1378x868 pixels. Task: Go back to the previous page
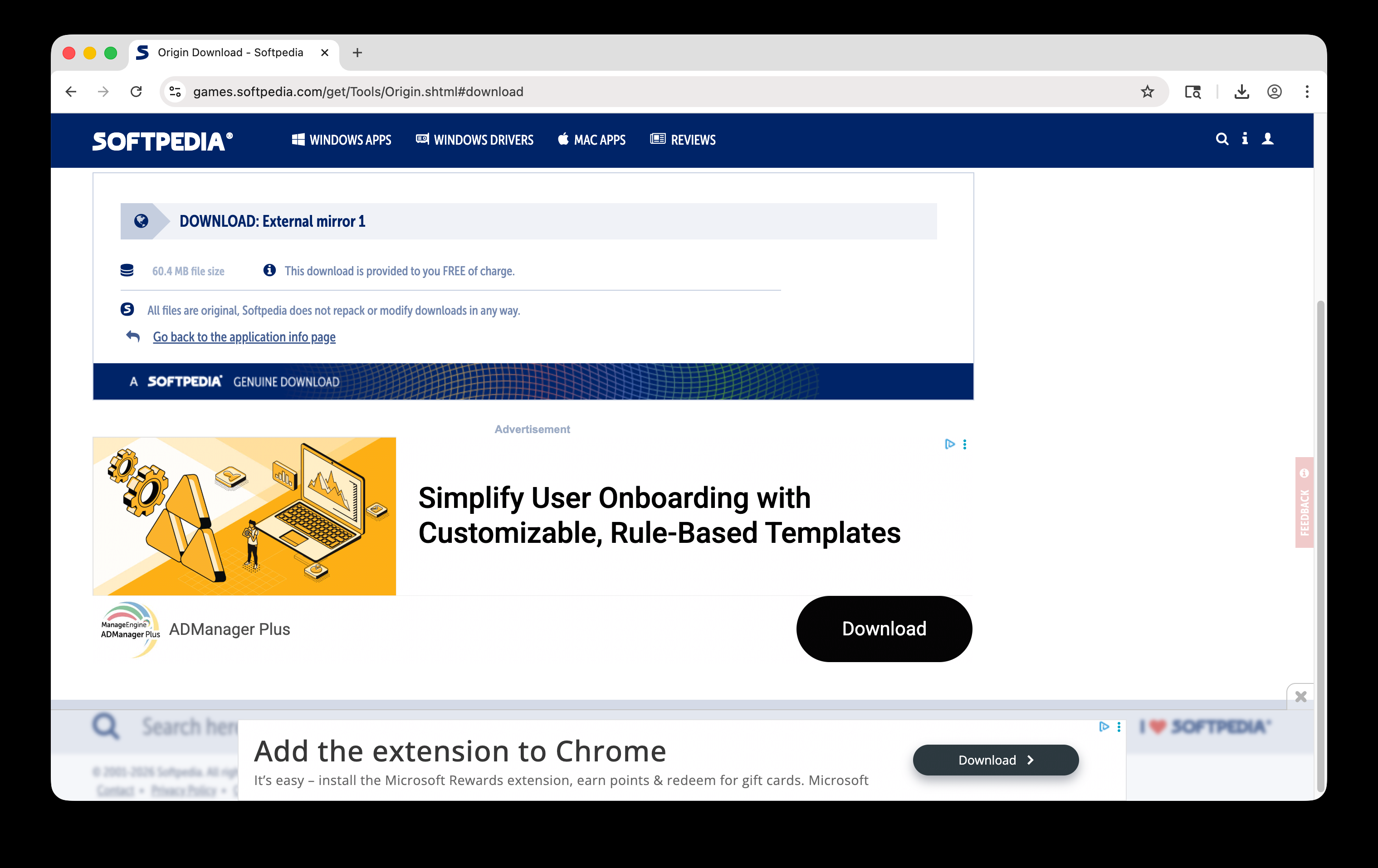(71, 92)
